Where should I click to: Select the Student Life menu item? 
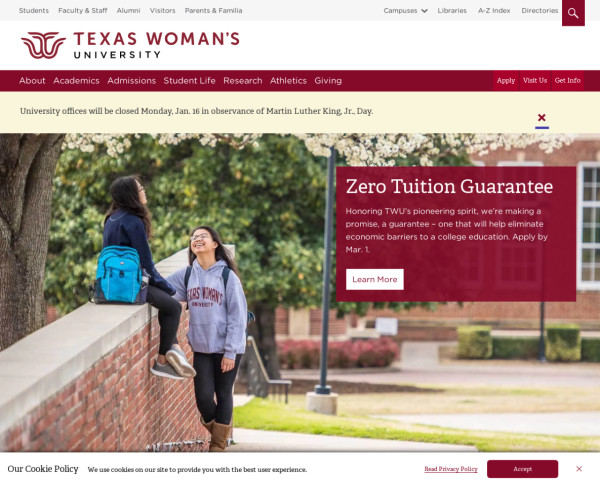click(189, 81)
